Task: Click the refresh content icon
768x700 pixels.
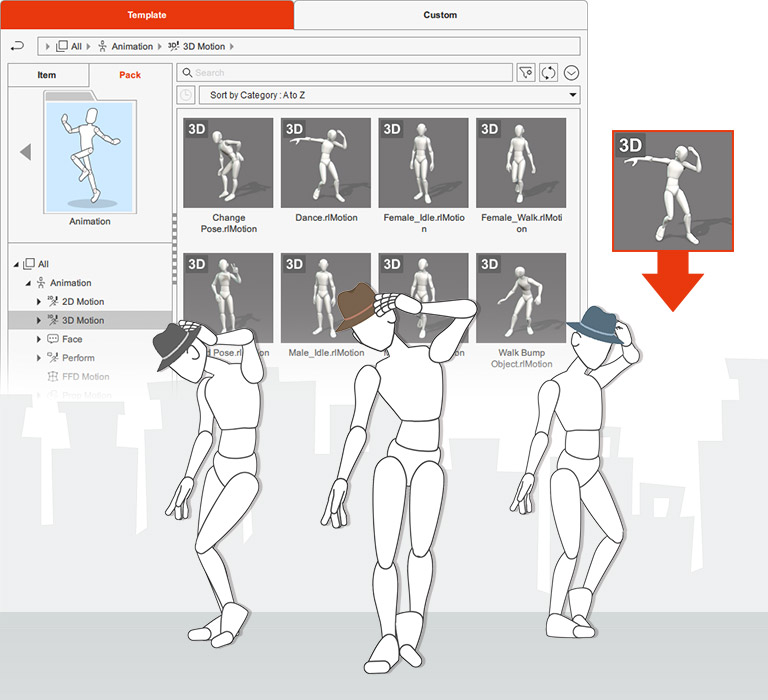Action: tap(549, 72)
